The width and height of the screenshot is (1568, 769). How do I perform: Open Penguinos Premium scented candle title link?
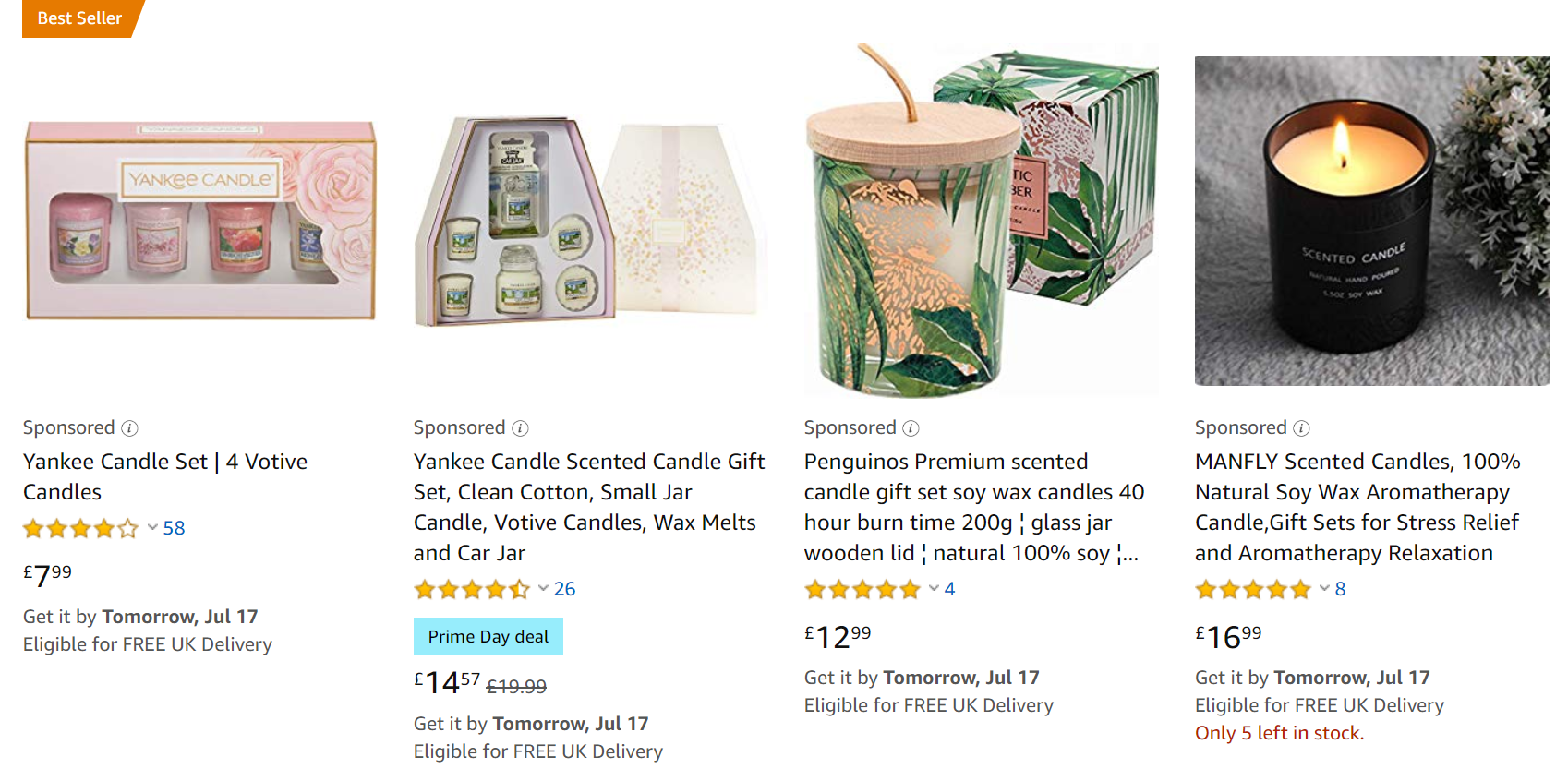coord(974,507)
